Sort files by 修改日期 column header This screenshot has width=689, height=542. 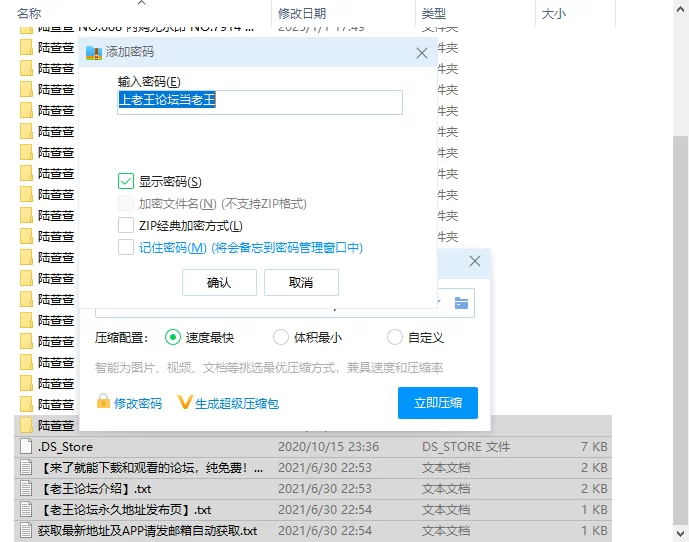302,13
